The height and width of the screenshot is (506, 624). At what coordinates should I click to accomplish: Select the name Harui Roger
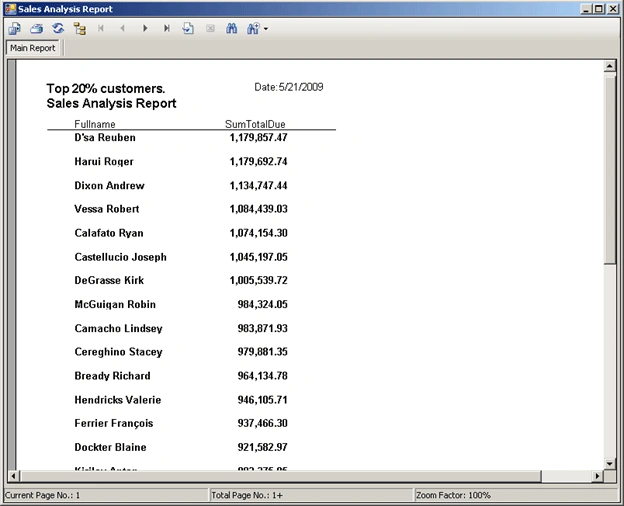point(104,162)
